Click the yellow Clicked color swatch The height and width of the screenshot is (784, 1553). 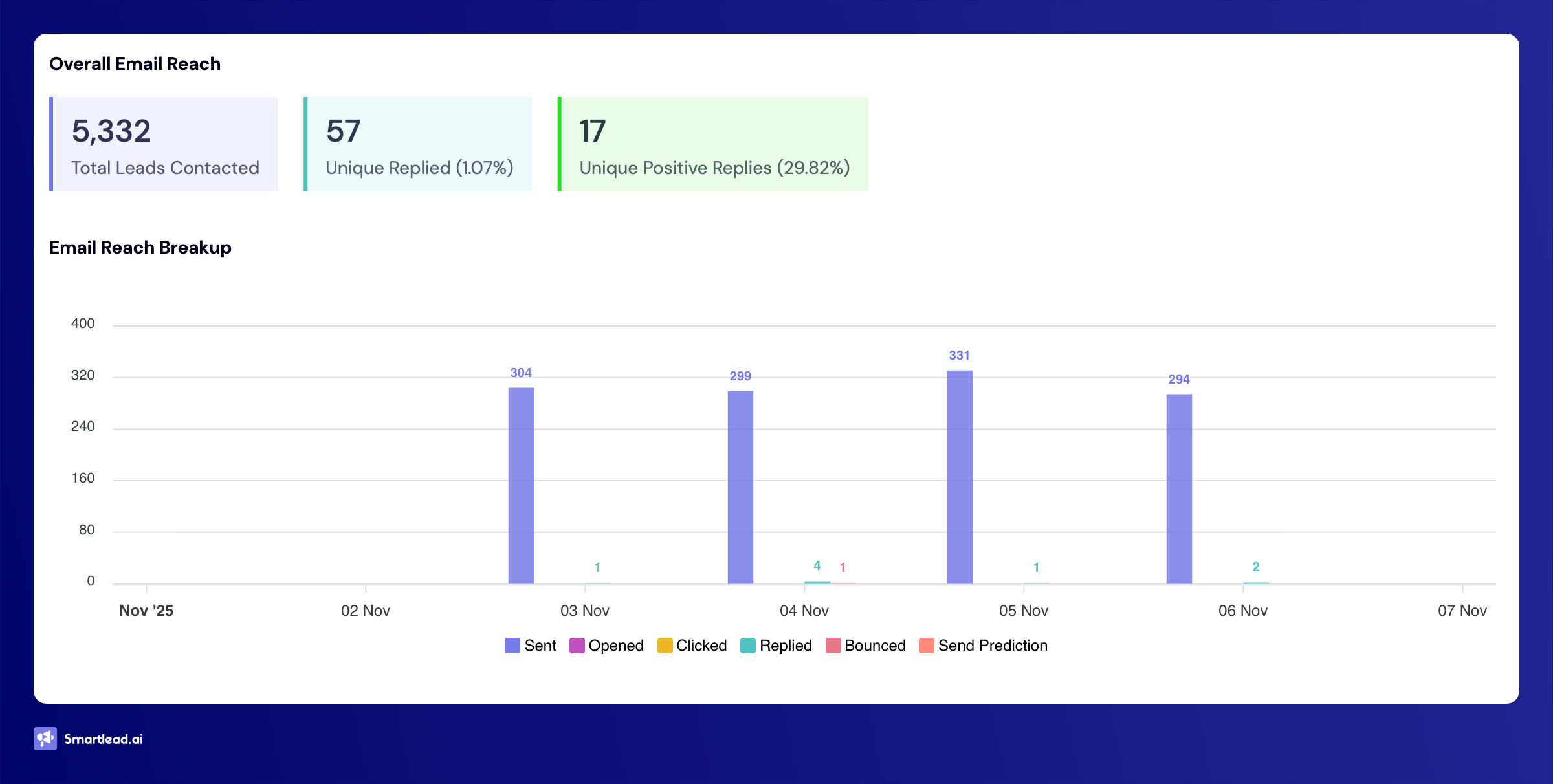pyautogui.click(x=665, y=646)
